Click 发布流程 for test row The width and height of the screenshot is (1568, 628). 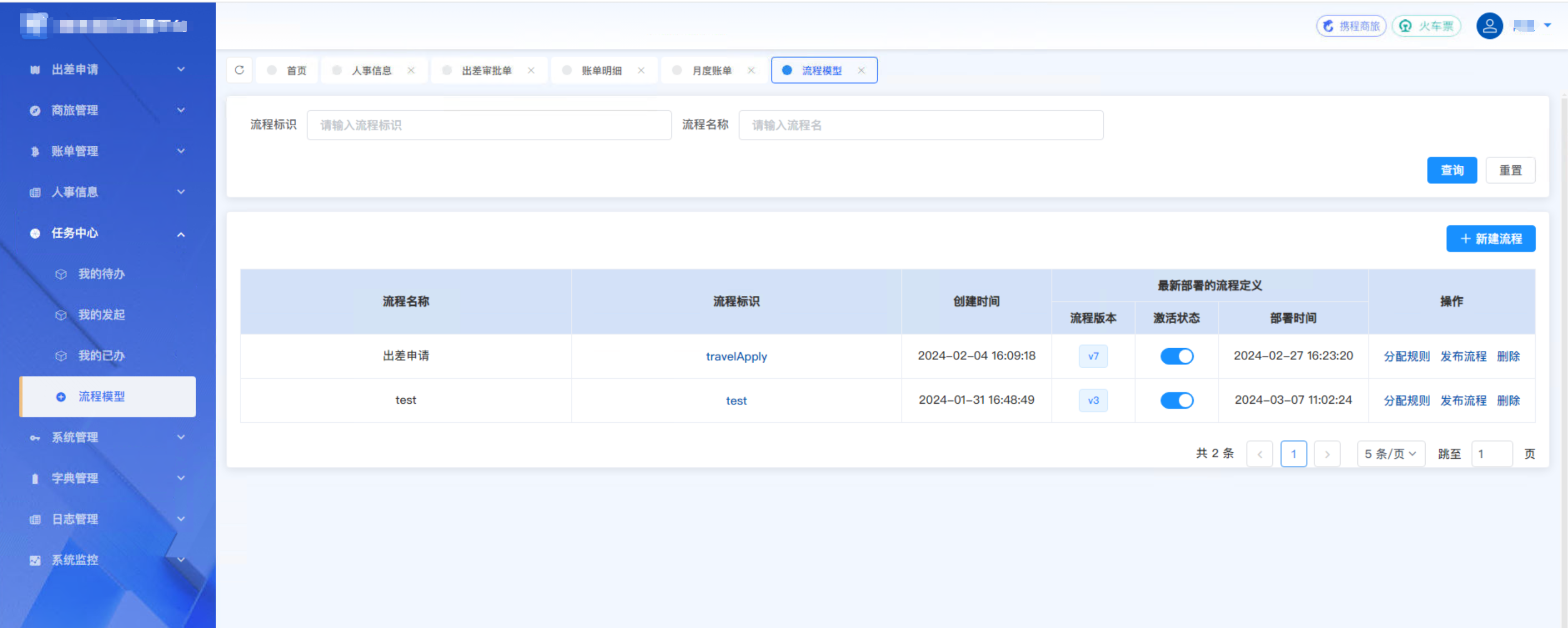[1464, 401]
